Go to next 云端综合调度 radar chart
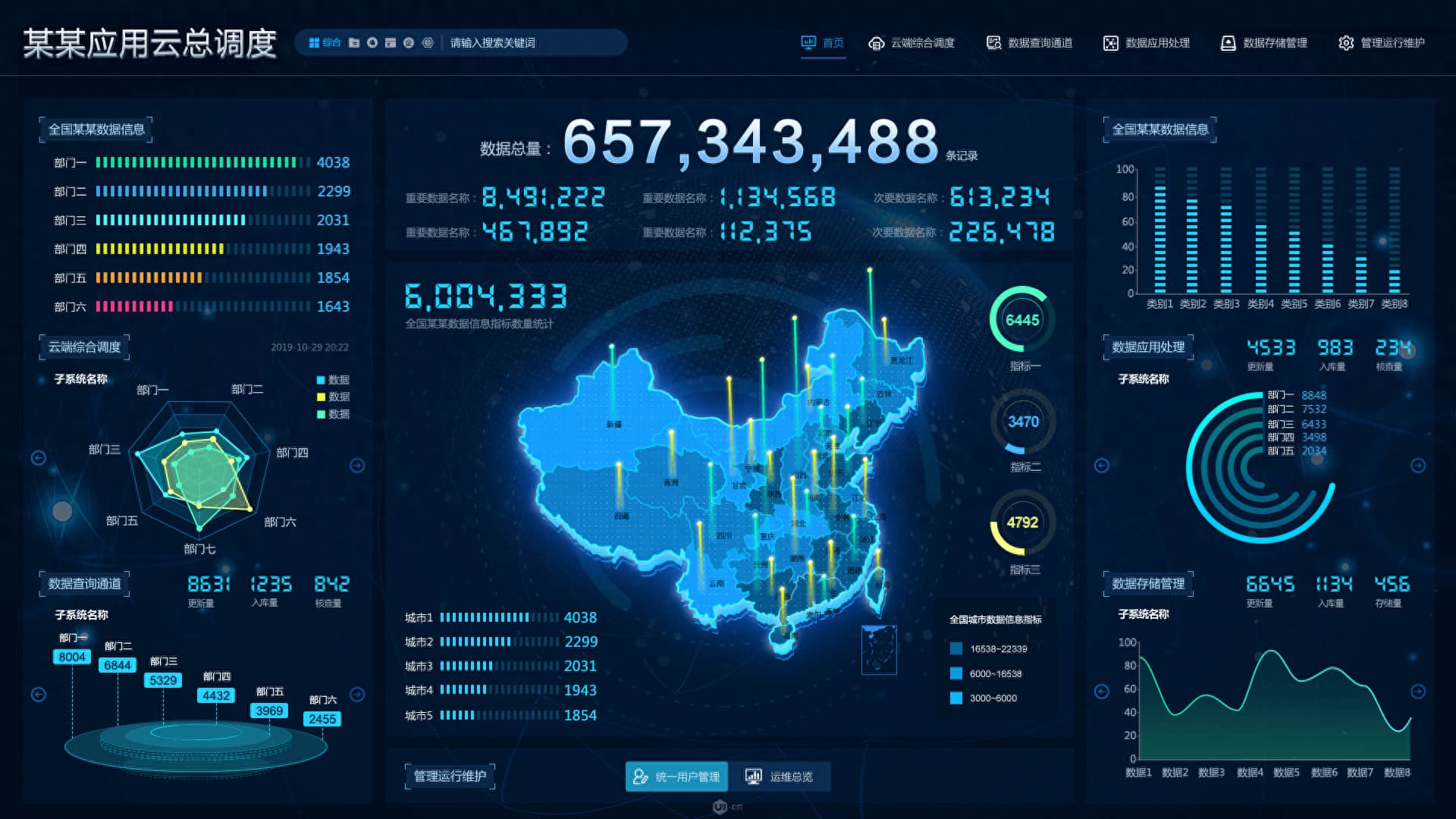This screenshot has height=819, width=1456. click(357, 466)
